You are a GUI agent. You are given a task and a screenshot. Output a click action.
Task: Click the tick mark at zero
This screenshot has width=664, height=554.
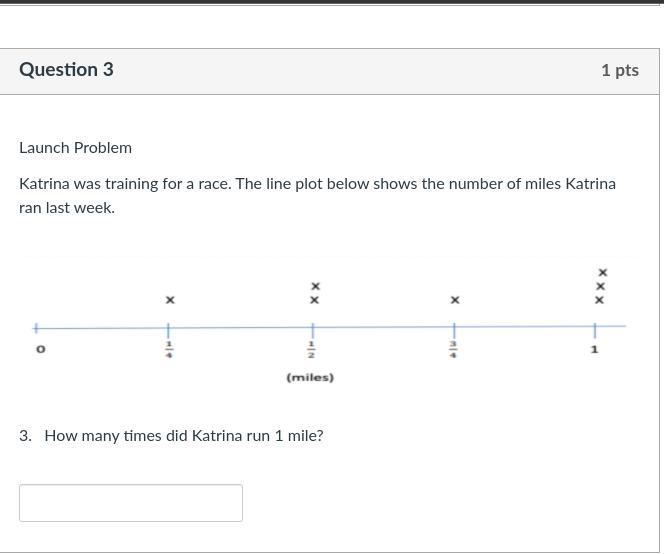[37, 327]
